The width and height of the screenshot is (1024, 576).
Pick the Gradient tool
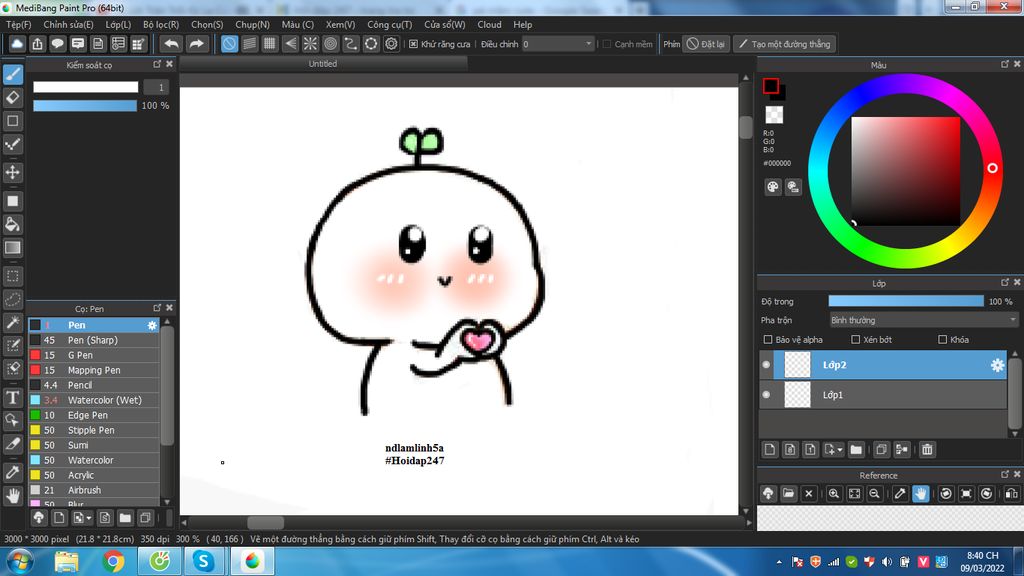tap(13, 248)
